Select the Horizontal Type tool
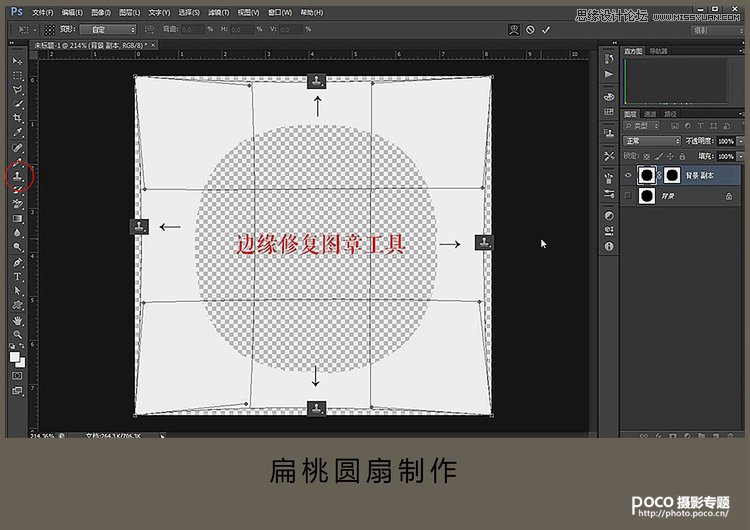 coord(17,276)
